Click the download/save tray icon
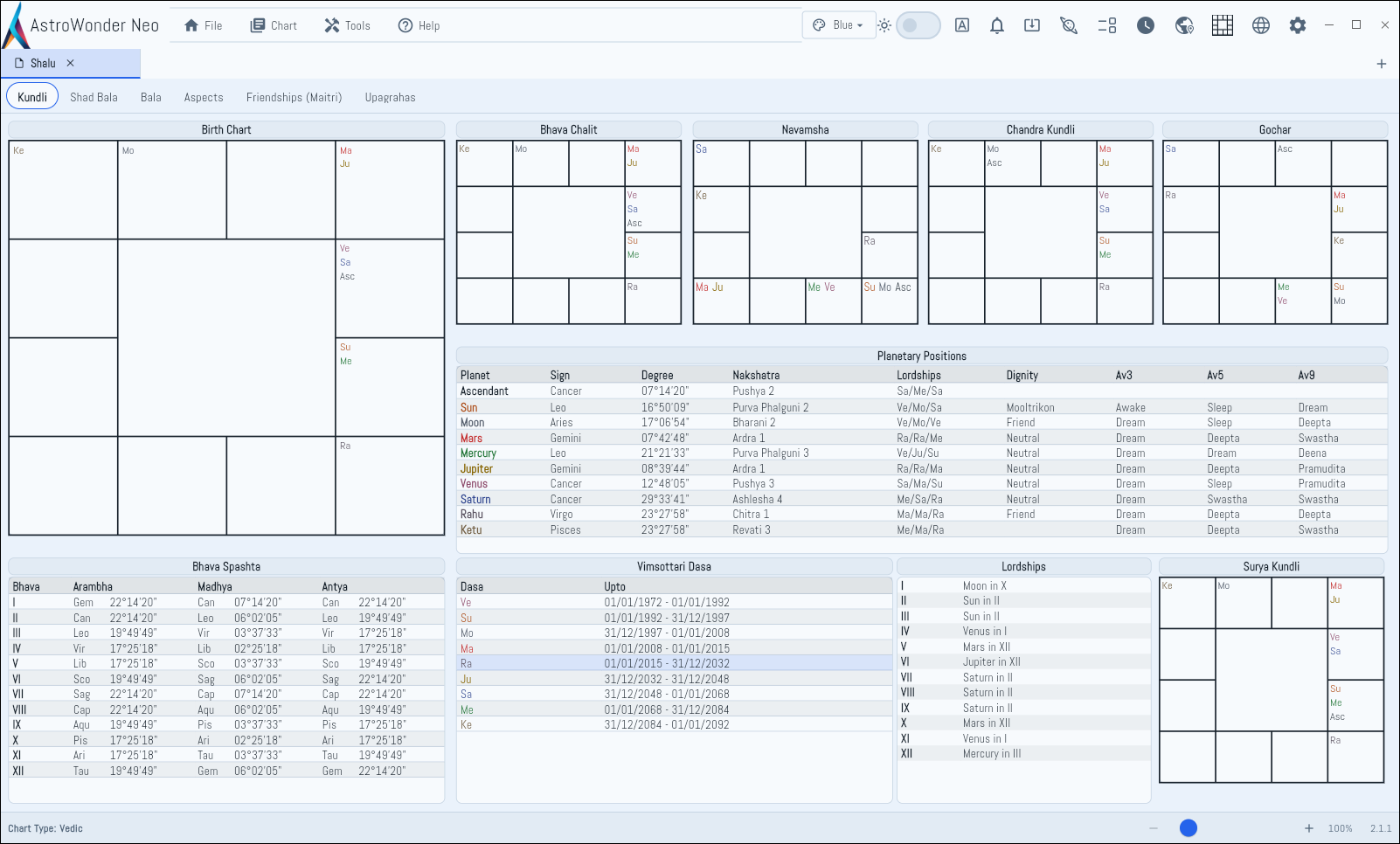The image size is (1400, 844). [x=1032, y=25]
